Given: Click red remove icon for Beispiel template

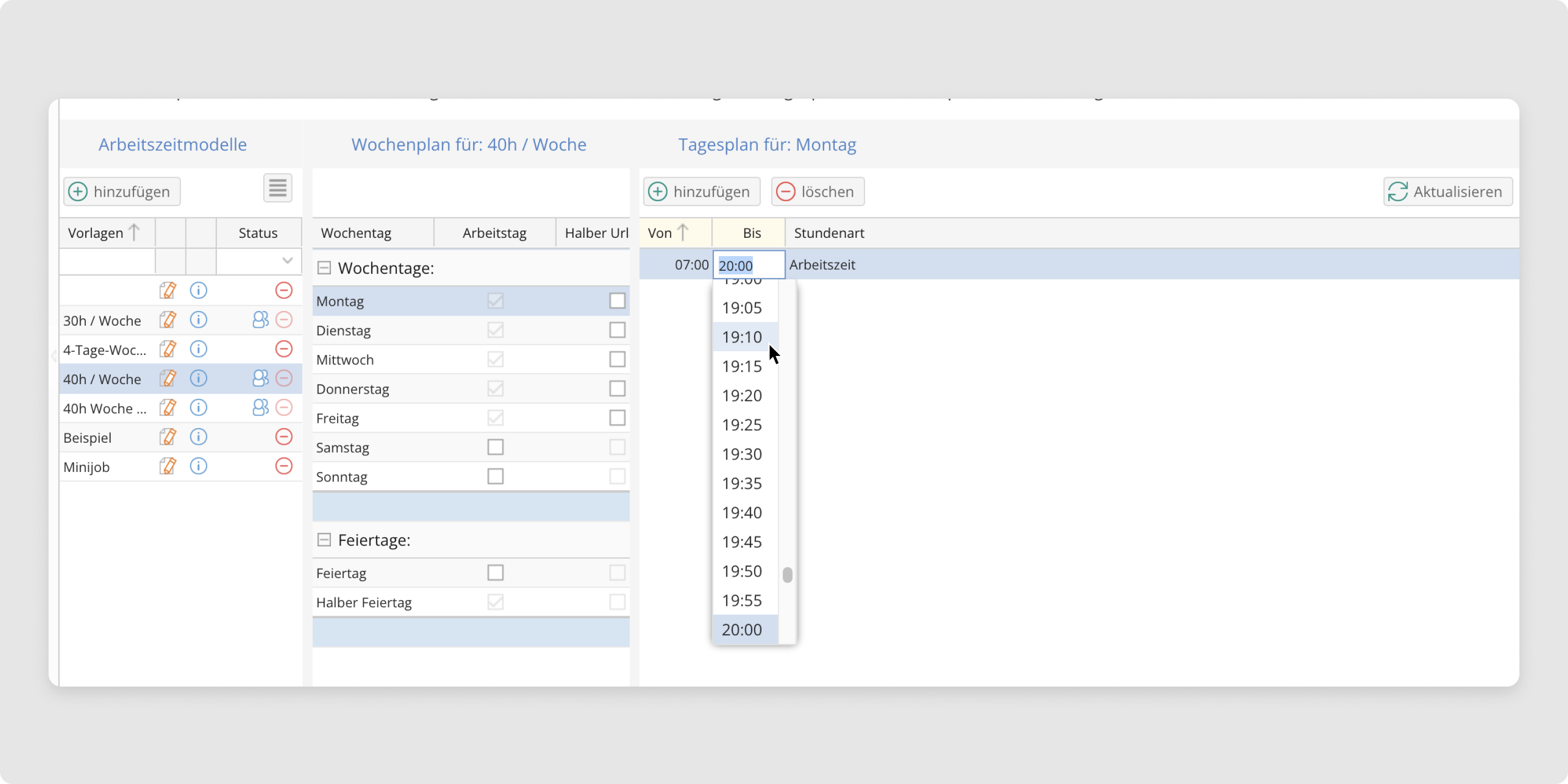Looking at the screenshot, I should point(284,437).
